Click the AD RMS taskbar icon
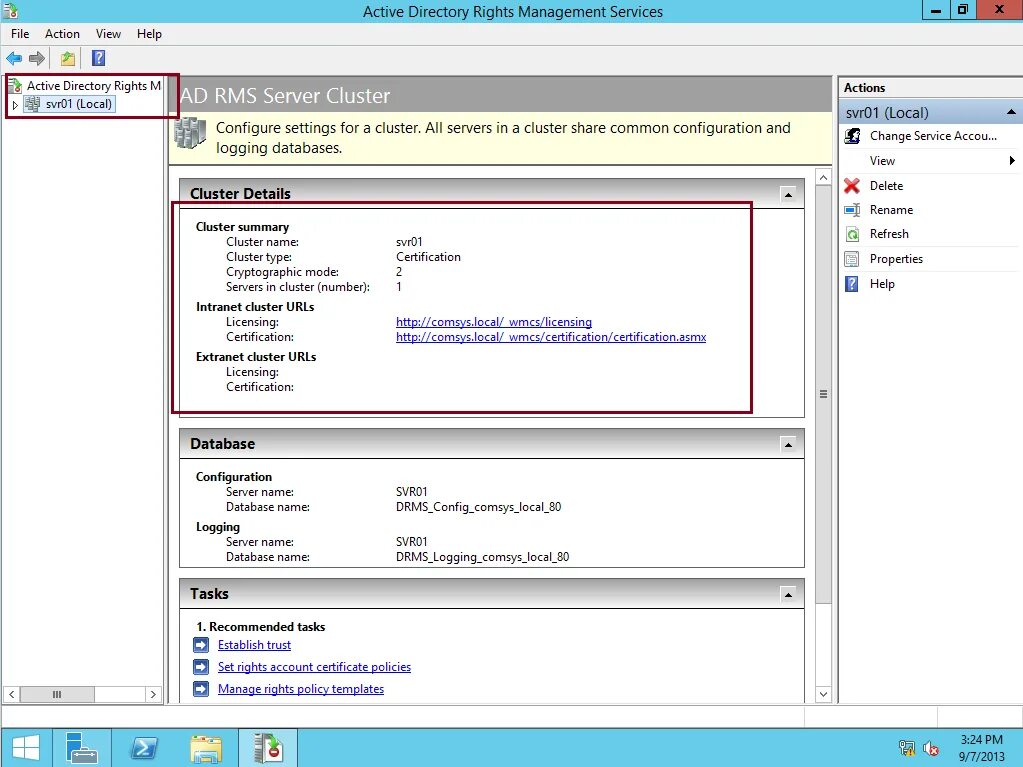Screen dimensions: 1023x767 point(268,747)
